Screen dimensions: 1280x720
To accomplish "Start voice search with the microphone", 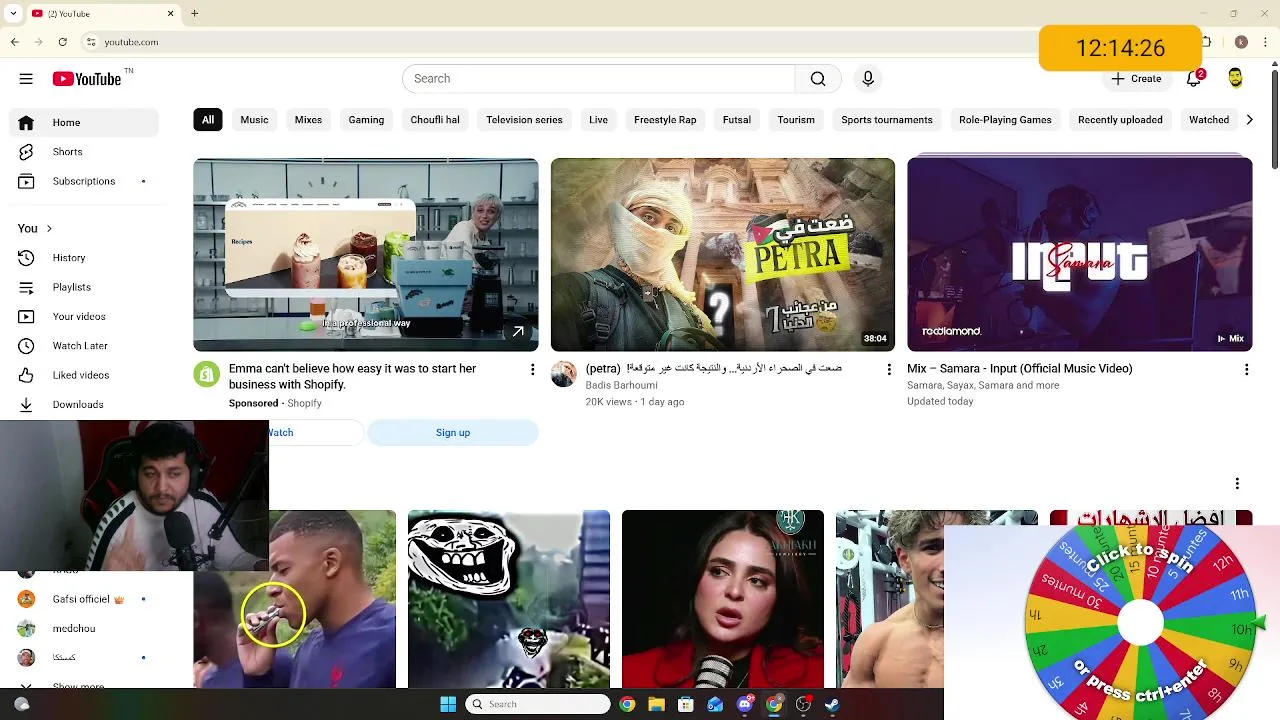I will (868, 79).
